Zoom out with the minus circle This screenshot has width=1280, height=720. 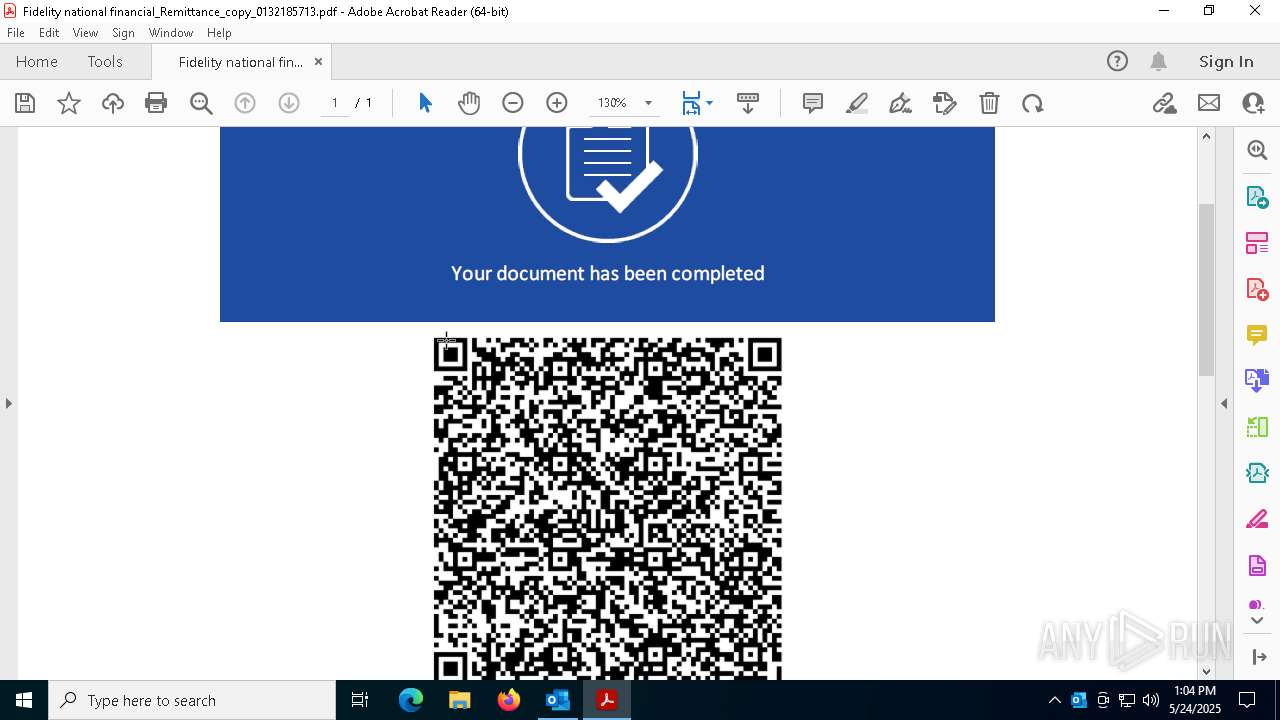coord(513,103)
